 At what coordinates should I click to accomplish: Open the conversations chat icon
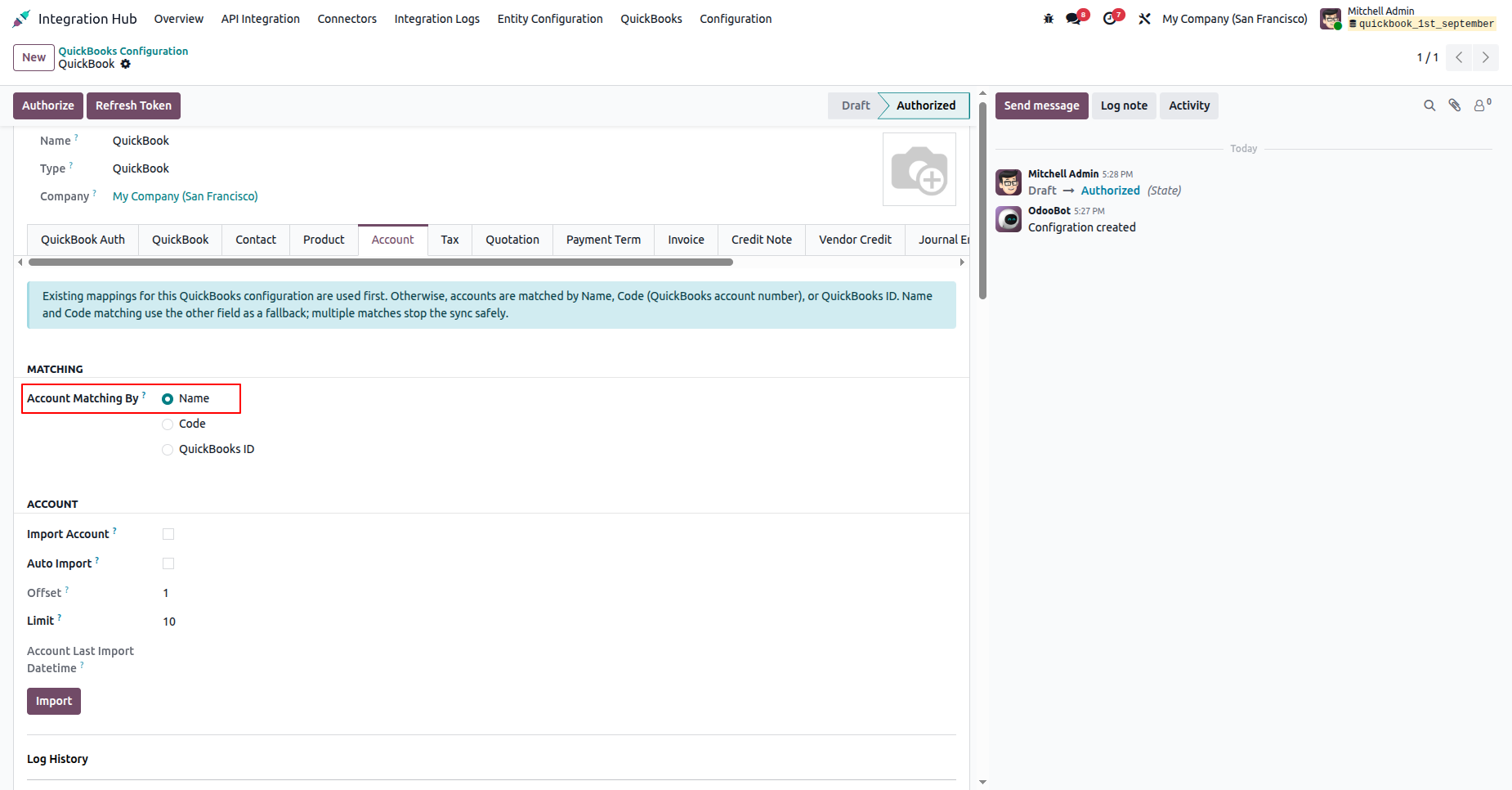tap(1074, 18)
